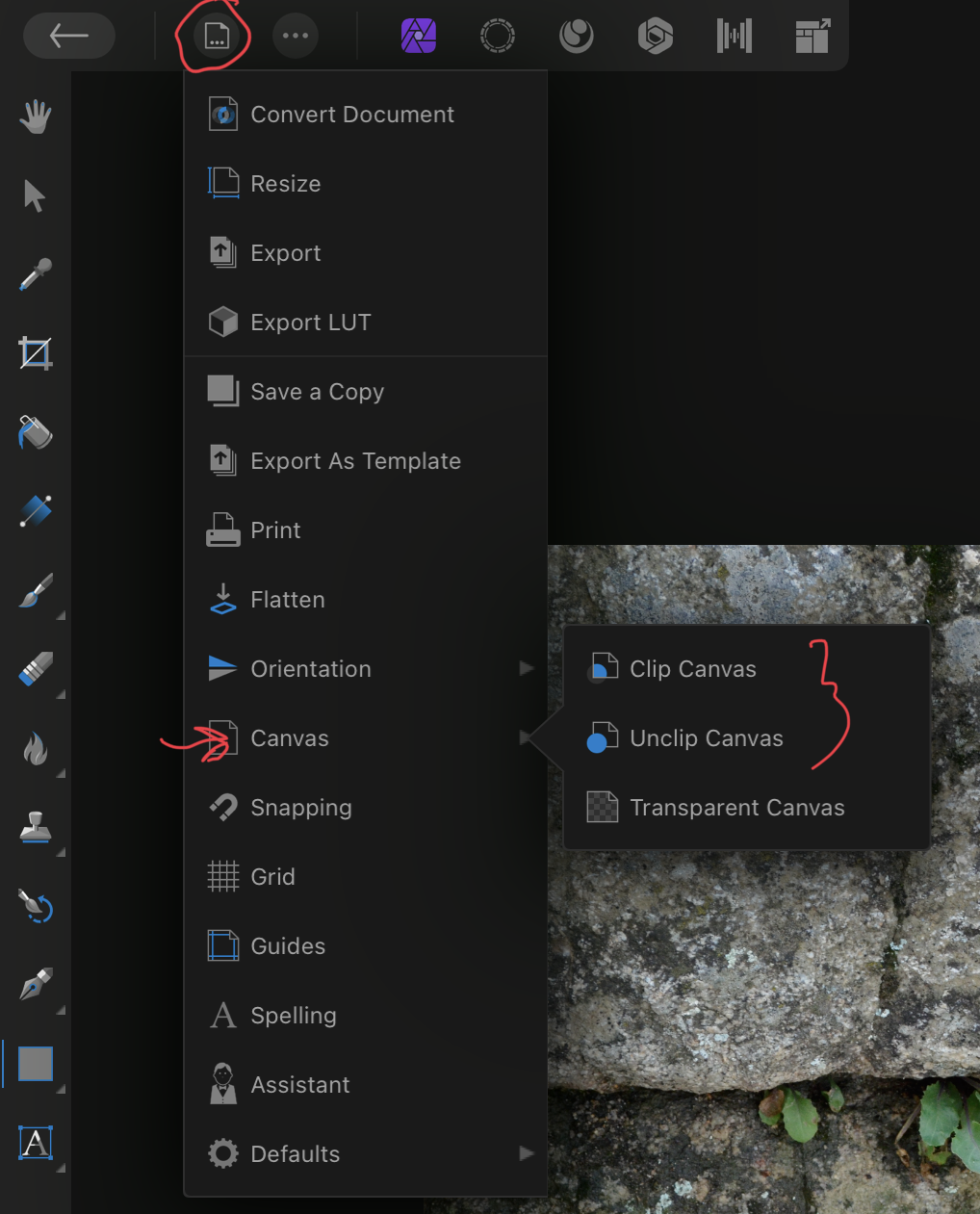Select the Flood Fill bucket tool
Image resolution: width=980 pixels, height=1214 pixels.
(x=36, y=432)
